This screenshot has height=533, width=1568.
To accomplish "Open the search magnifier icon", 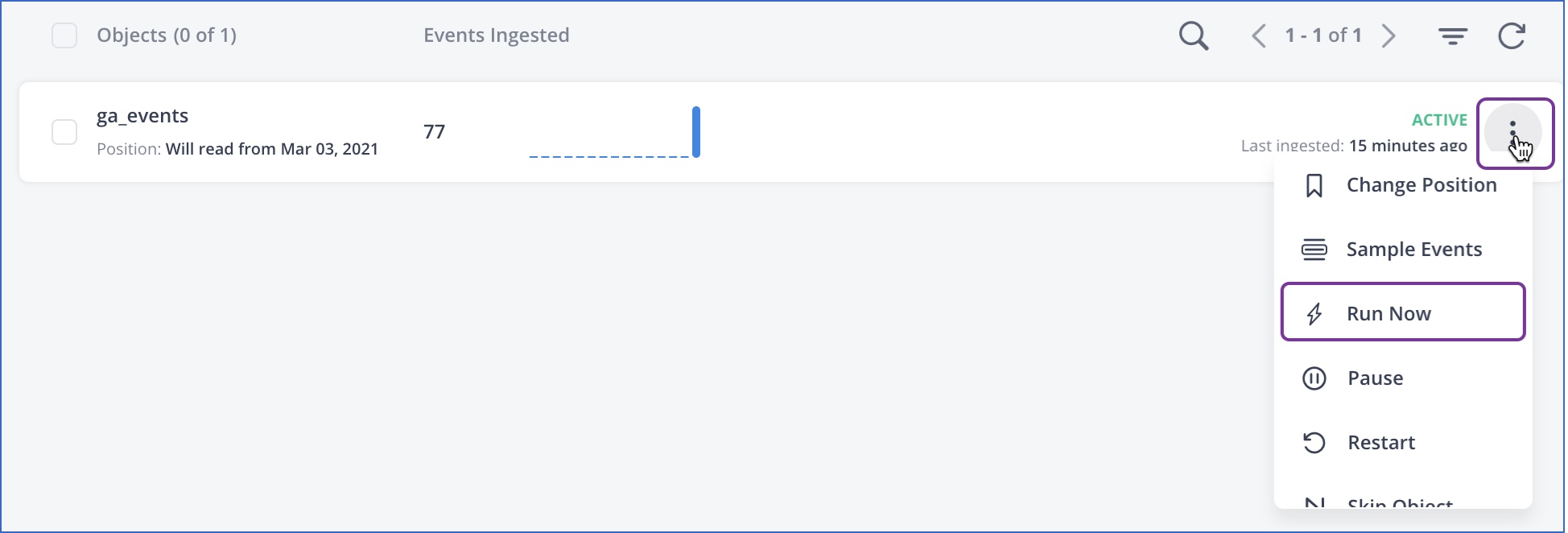I will coord(1193,35).
